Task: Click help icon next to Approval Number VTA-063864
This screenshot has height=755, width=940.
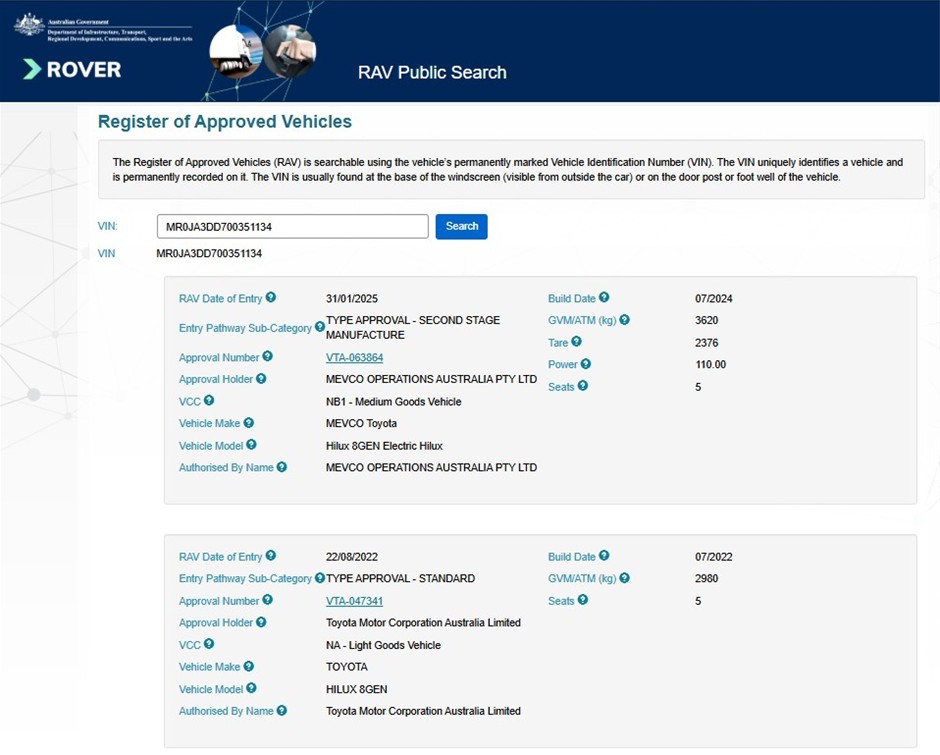Action: click(268, 357)
